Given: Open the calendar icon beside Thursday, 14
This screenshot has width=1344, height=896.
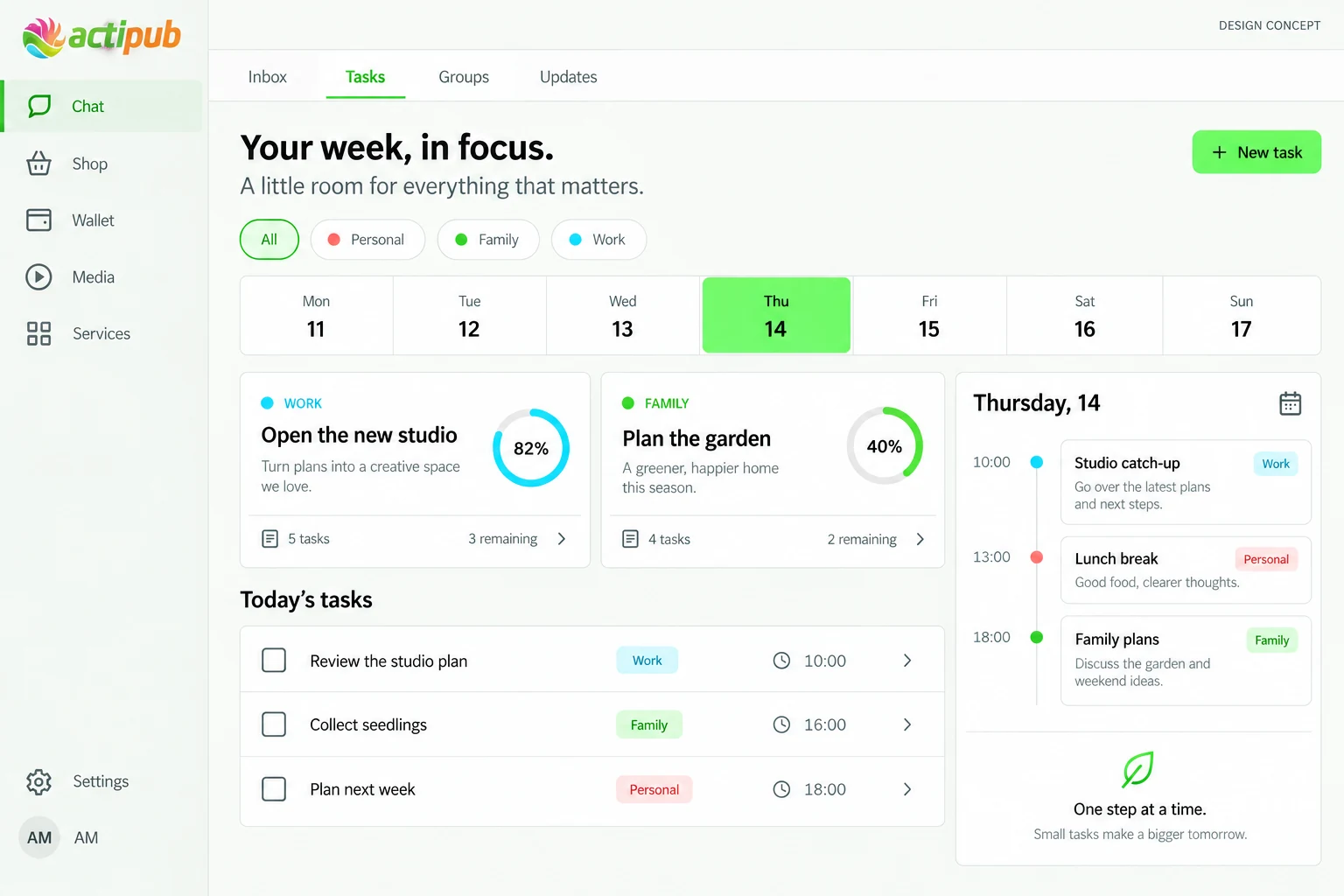Looking at the screenshot, I should point(1290,403).
